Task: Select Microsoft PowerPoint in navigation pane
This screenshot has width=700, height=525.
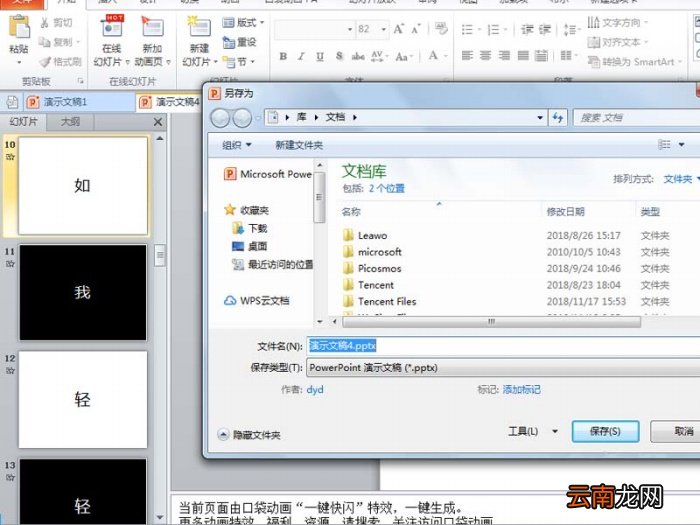Action: coord(268,174)
